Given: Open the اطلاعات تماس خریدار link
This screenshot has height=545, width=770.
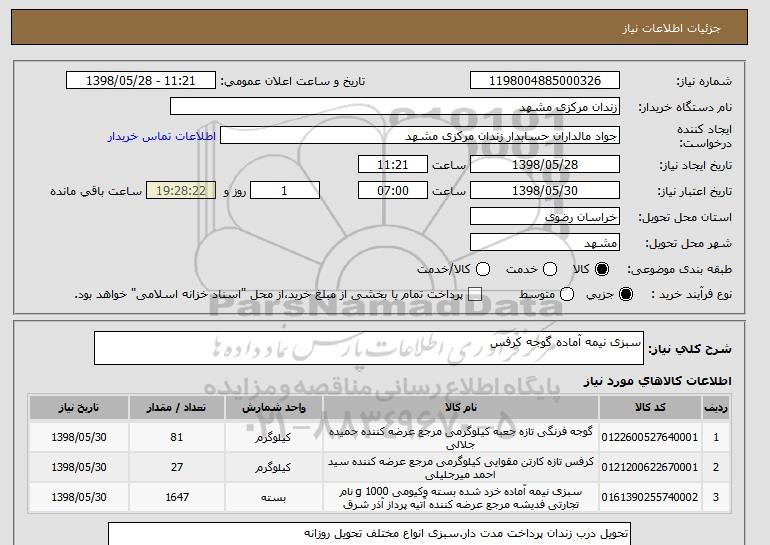Looking at the screenshot, I should (162, 136).
